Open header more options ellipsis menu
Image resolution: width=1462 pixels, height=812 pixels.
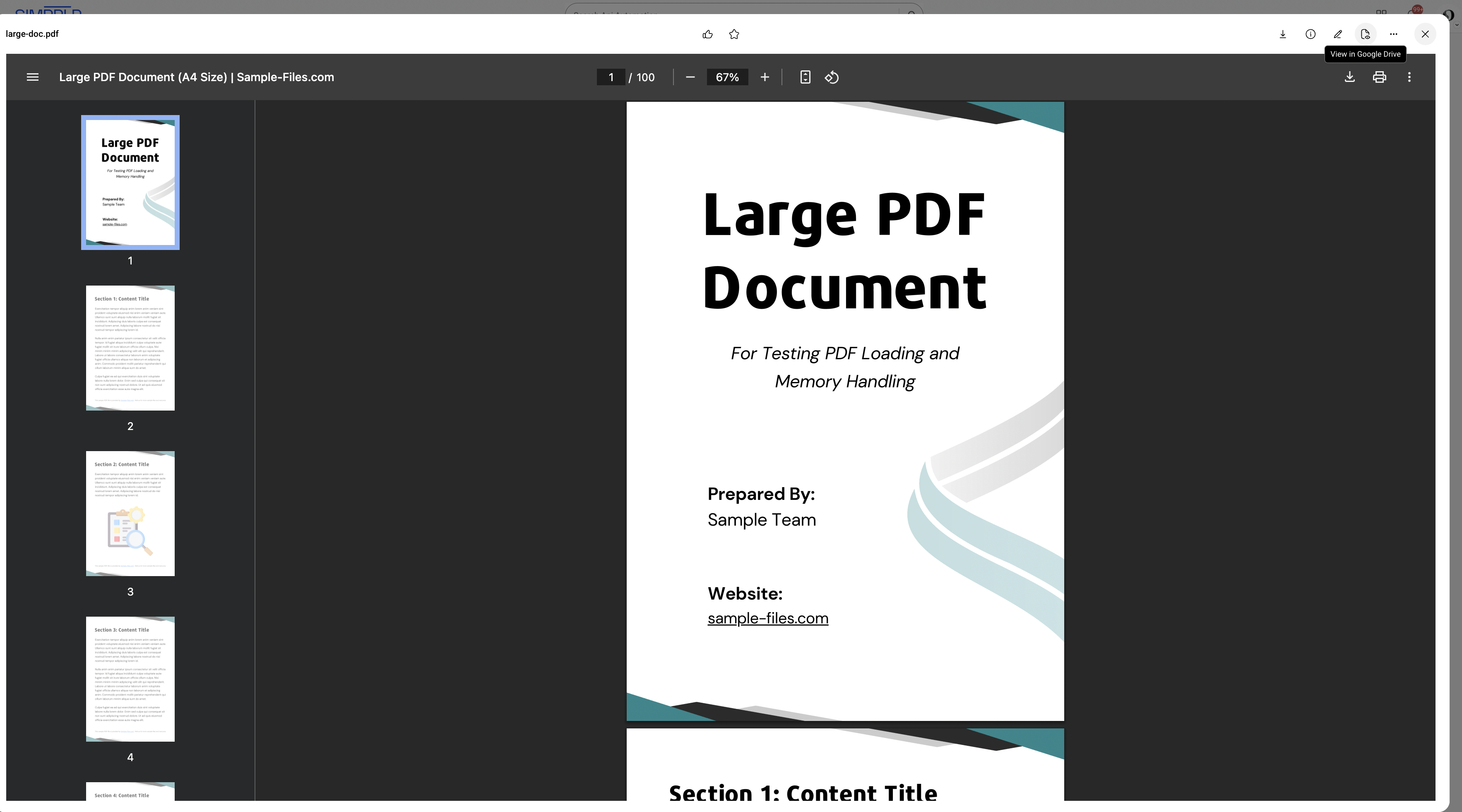click(1393, 35)
